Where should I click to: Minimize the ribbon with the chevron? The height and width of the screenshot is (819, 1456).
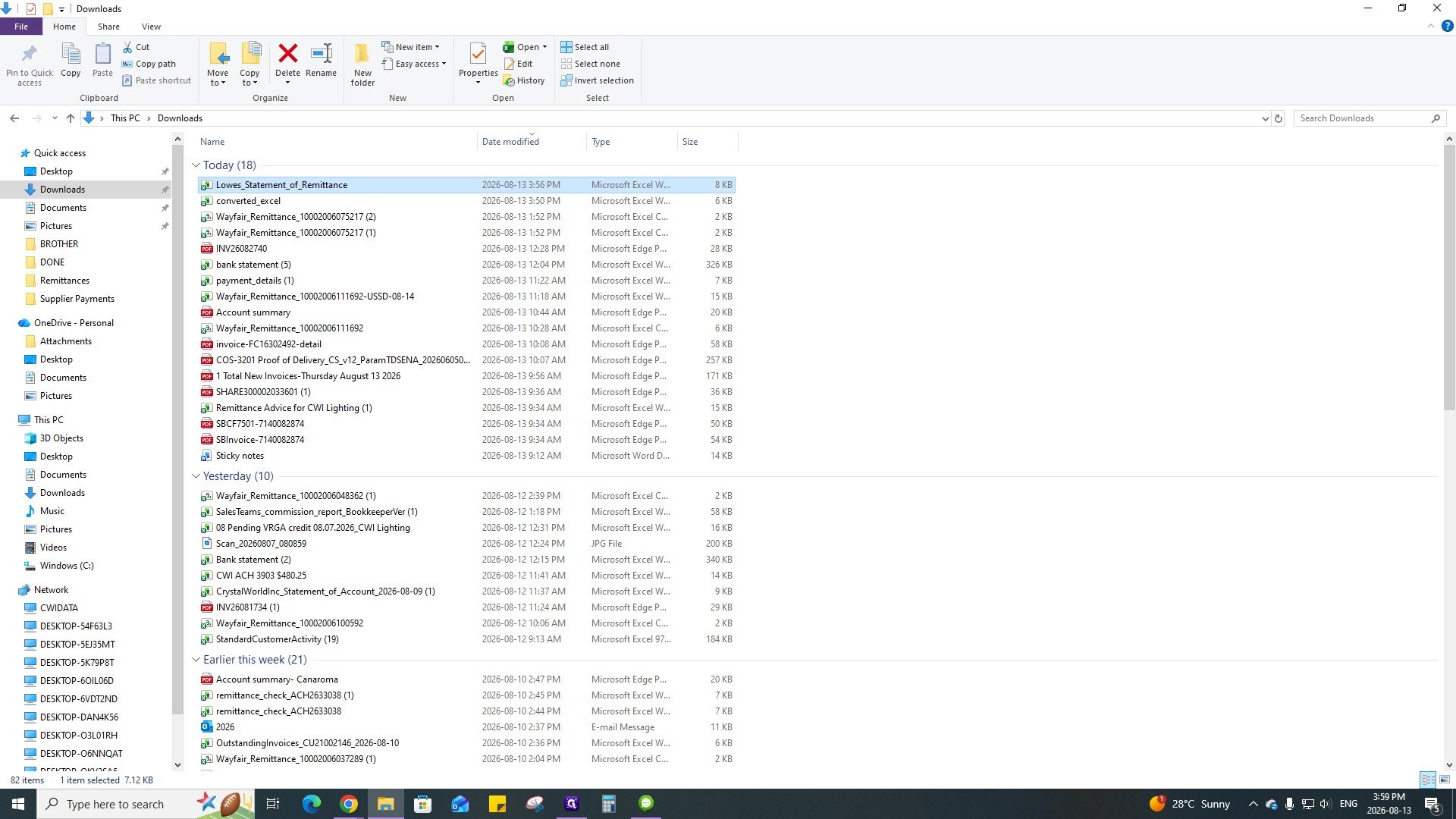pos(1431,27)
